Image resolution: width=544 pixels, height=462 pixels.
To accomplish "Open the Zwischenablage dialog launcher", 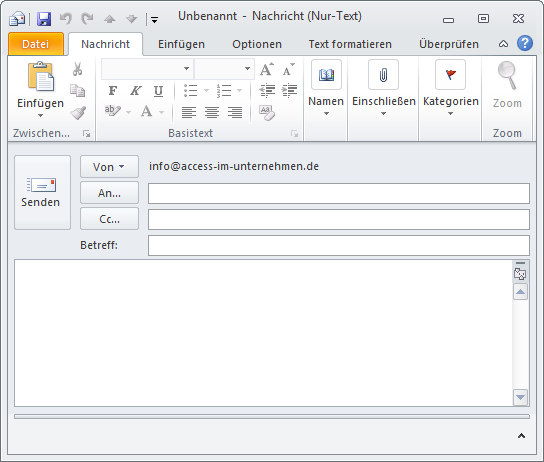I will coord(86,134).
